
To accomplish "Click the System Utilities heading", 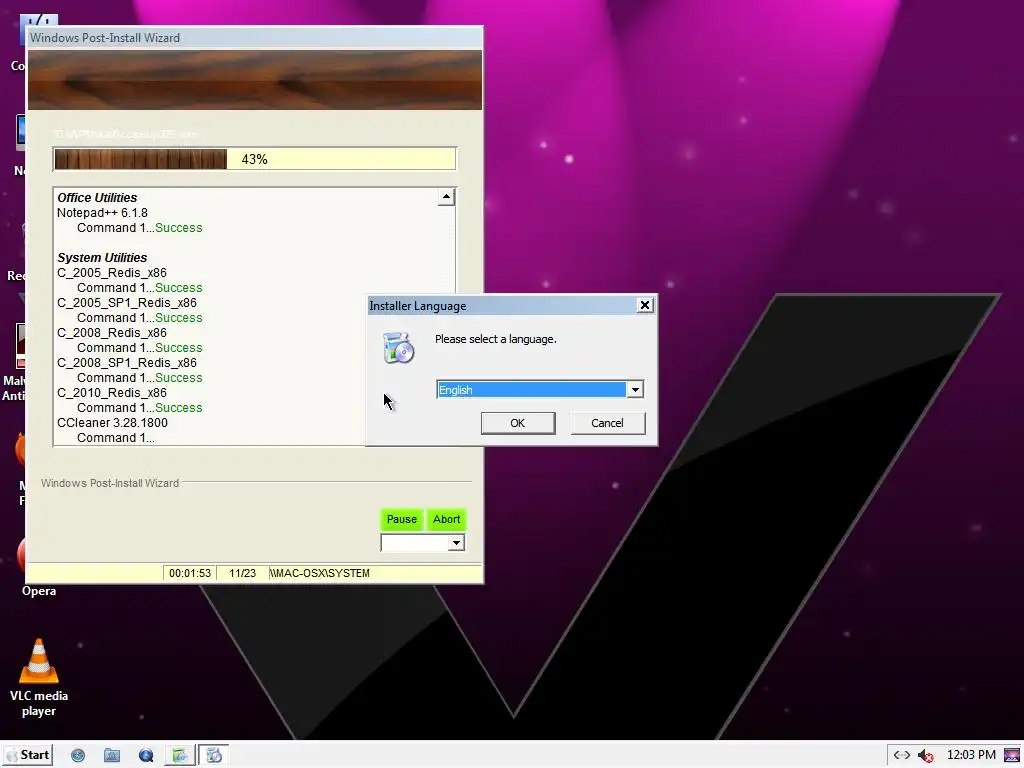I will (102, 257).
